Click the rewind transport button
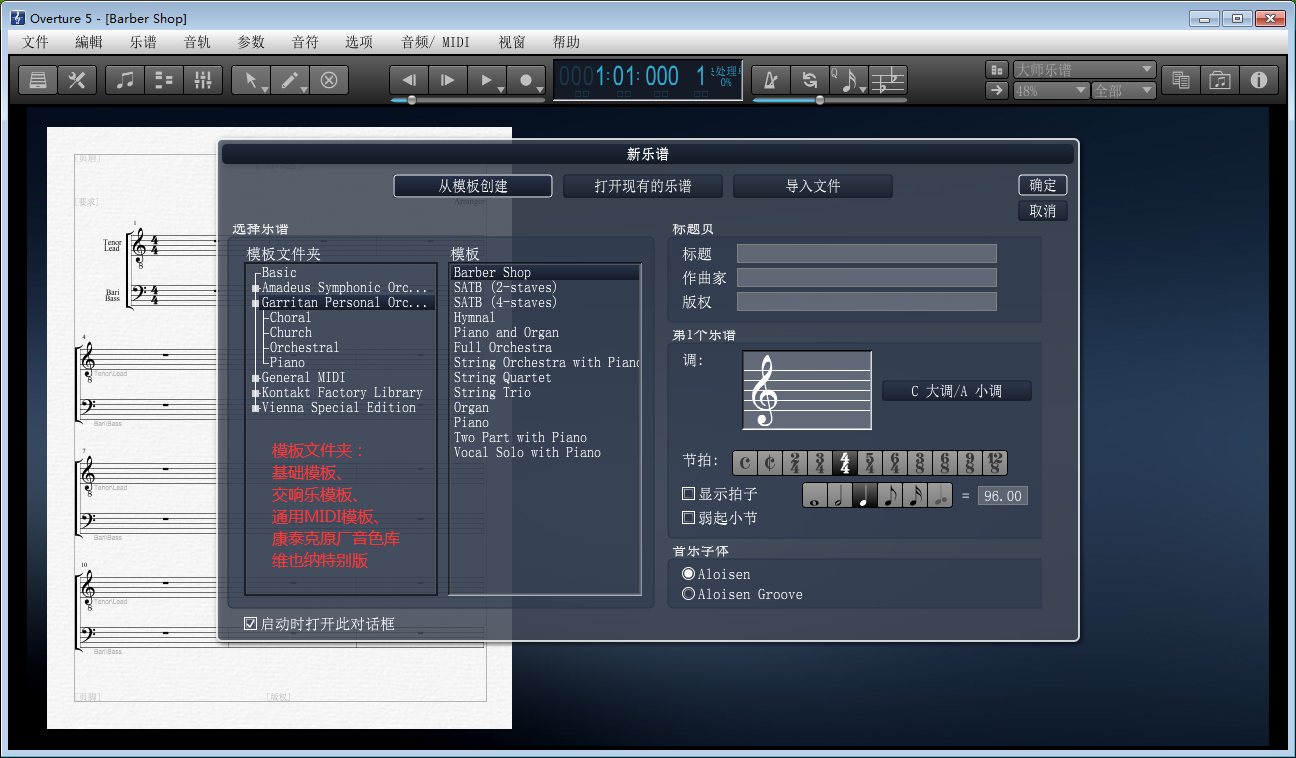The height and width of the screenshot is (758, 1296). pos(409,80)
